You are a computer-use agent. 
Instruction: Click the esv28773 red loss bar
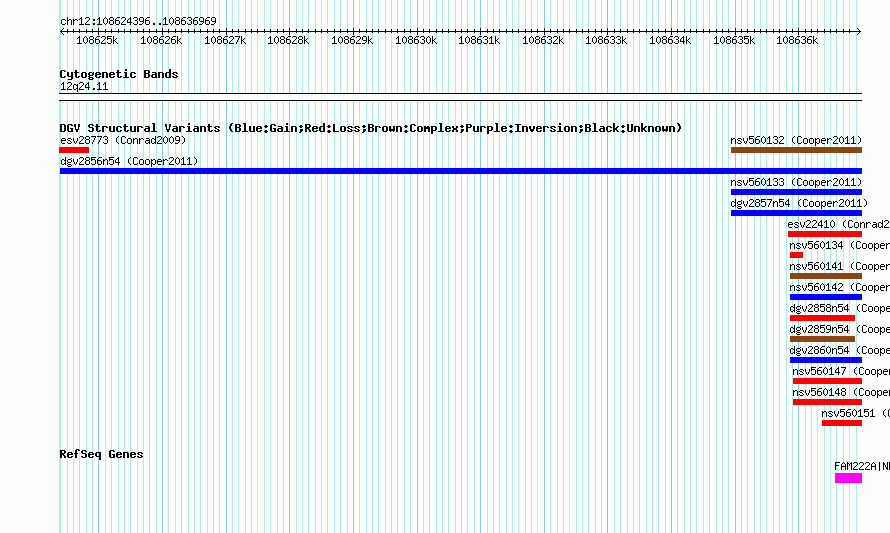pos(74,150)
